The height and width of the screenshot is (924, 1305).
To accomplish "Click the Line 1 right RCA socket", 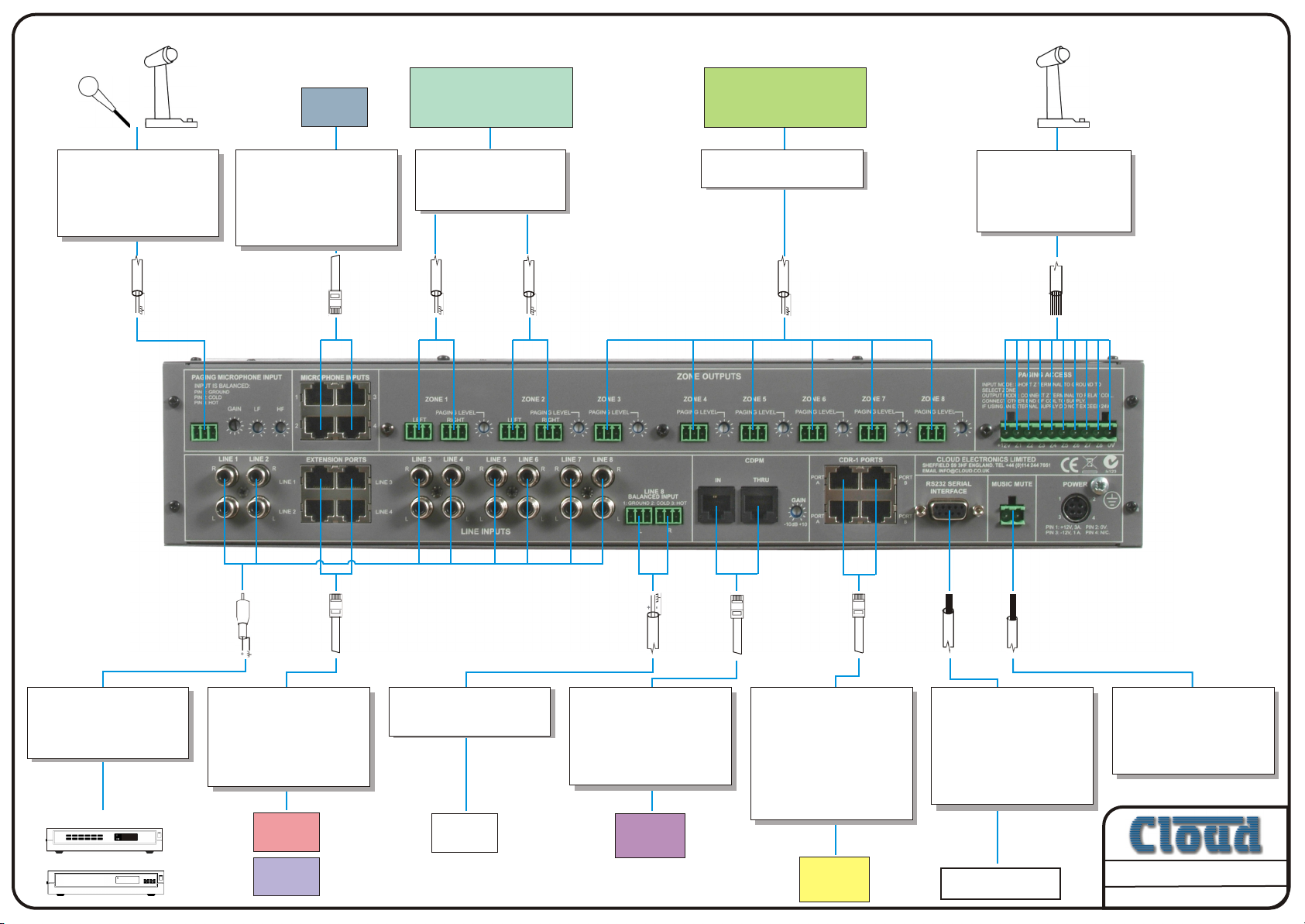I will [225, 476].
